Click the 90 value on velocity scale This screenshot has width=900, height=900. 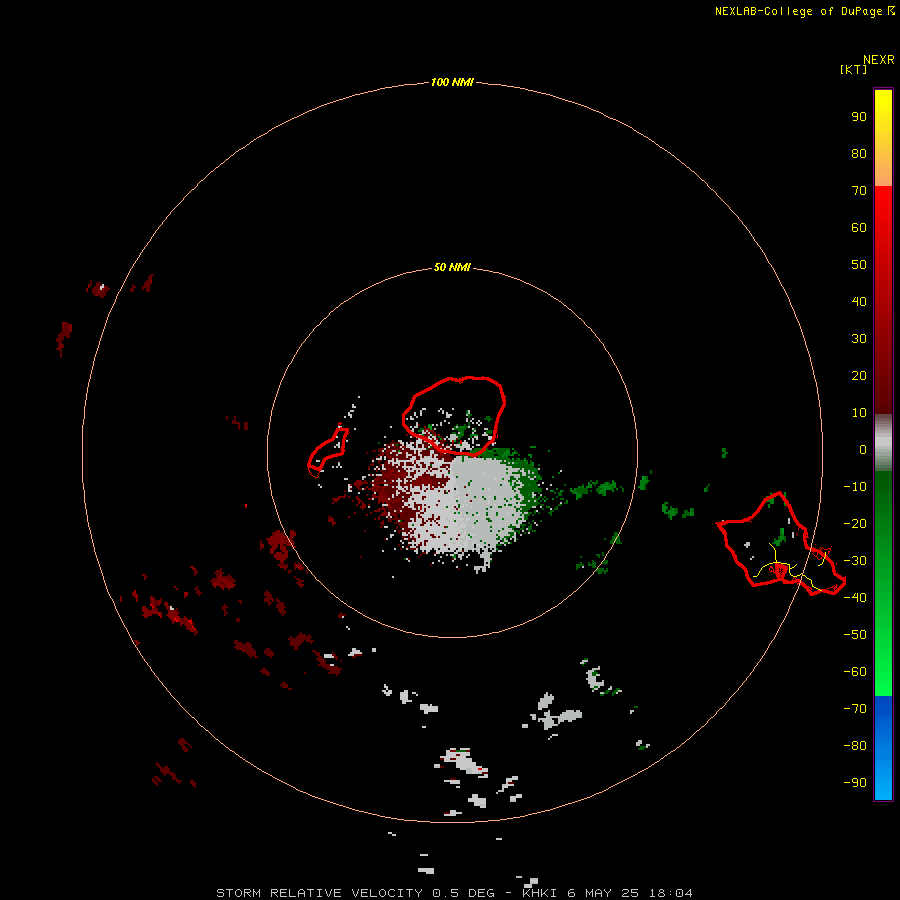click(x=859, y=117)
